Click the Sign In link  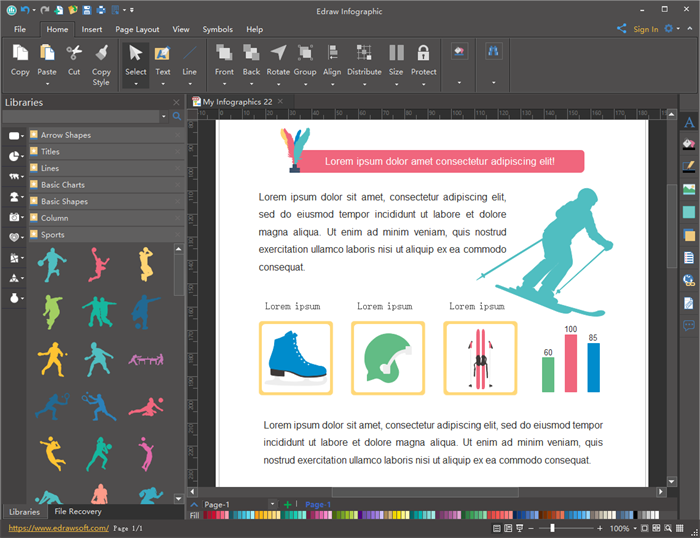click(x=645, y=29)
